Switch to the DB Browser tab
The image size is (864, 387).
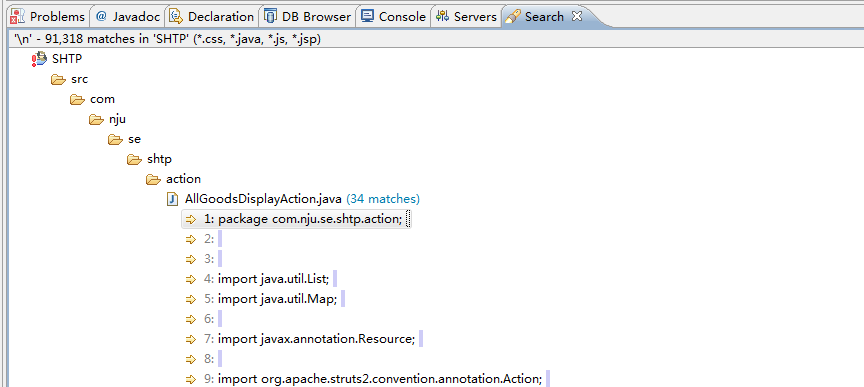308,17
